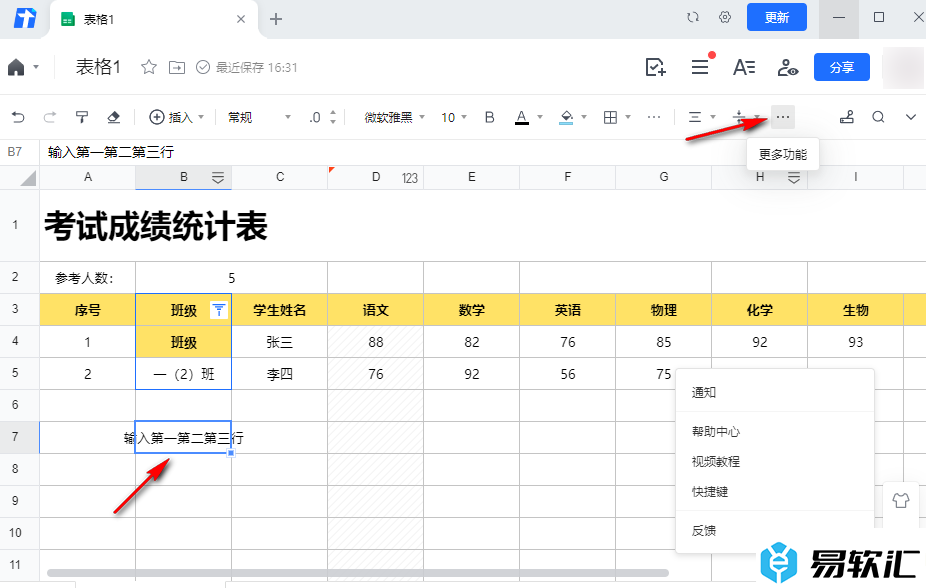Open the font size 10 dropdown
Viewport: 926px width, 588px height.
coord(454,117)
